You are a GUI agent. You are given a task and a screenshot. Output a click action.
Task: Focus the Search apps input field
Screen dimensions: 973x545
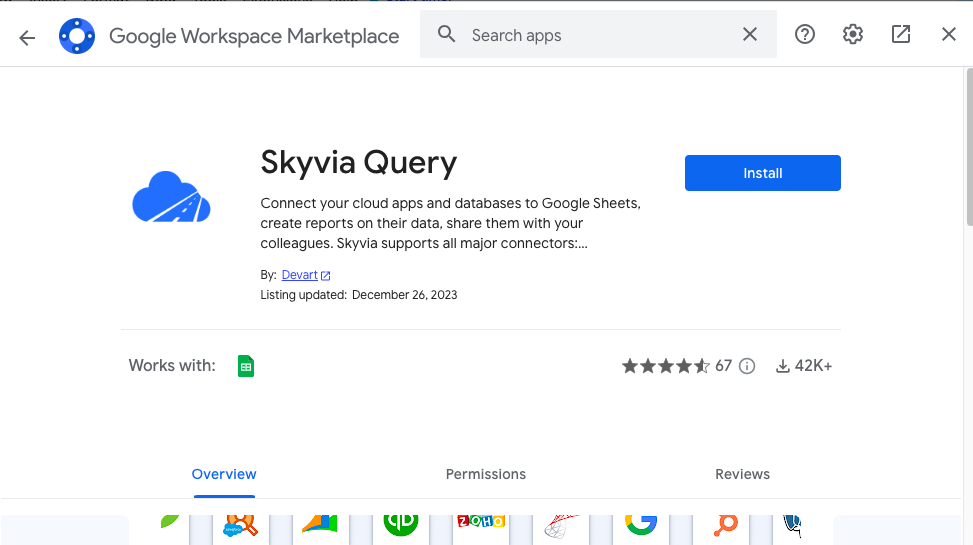(598, 35)
